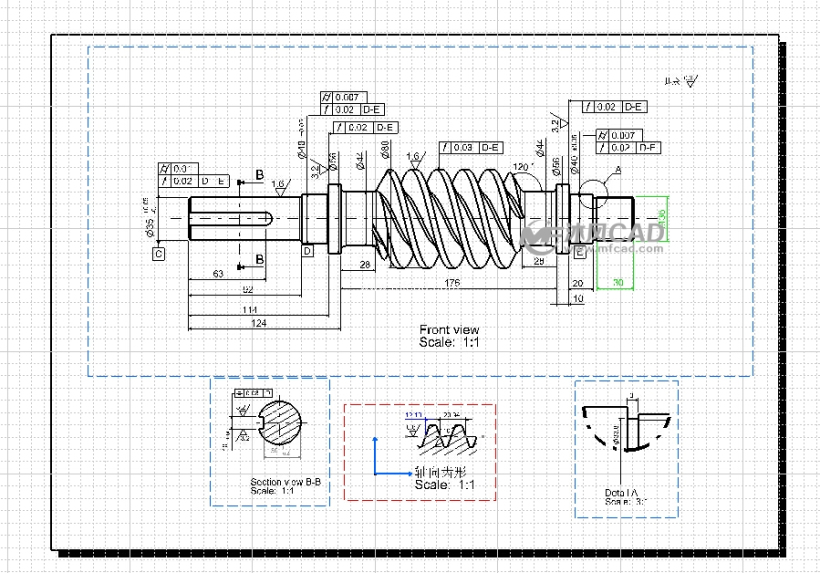Viewport: 820px width, 573px height.
Task: Click the lower B section arrow
Action: (x=248, y=264)
